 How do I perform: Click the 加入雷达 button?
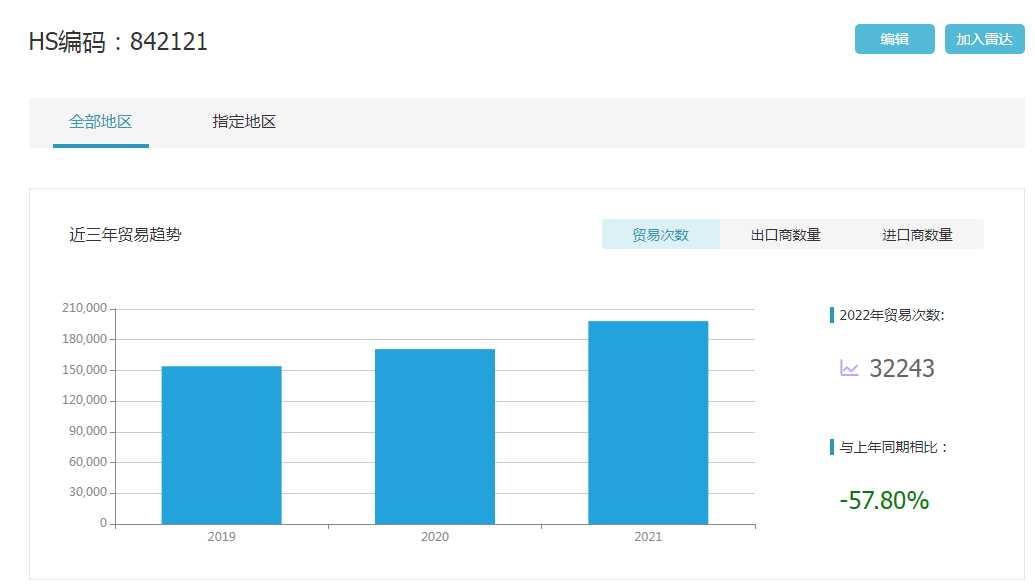984,39
